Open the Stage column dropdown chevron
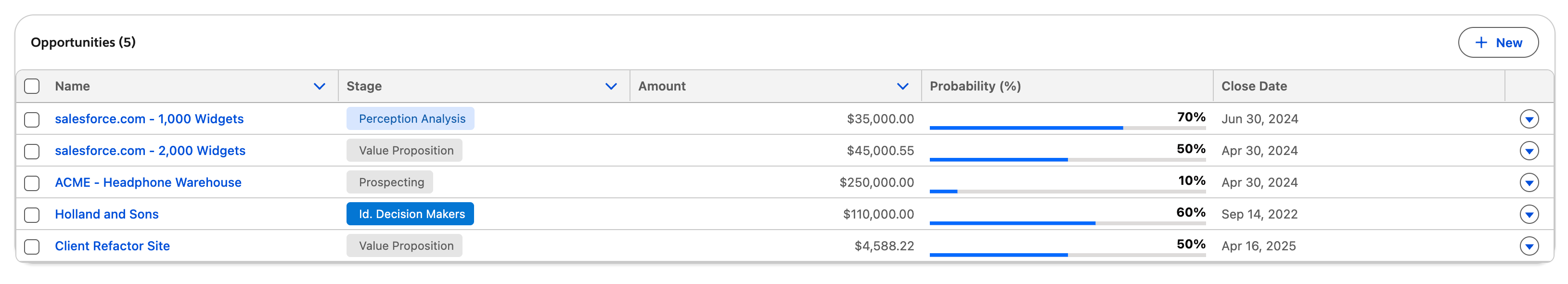This screenshot has height=284, width=1568. (611, 87)
